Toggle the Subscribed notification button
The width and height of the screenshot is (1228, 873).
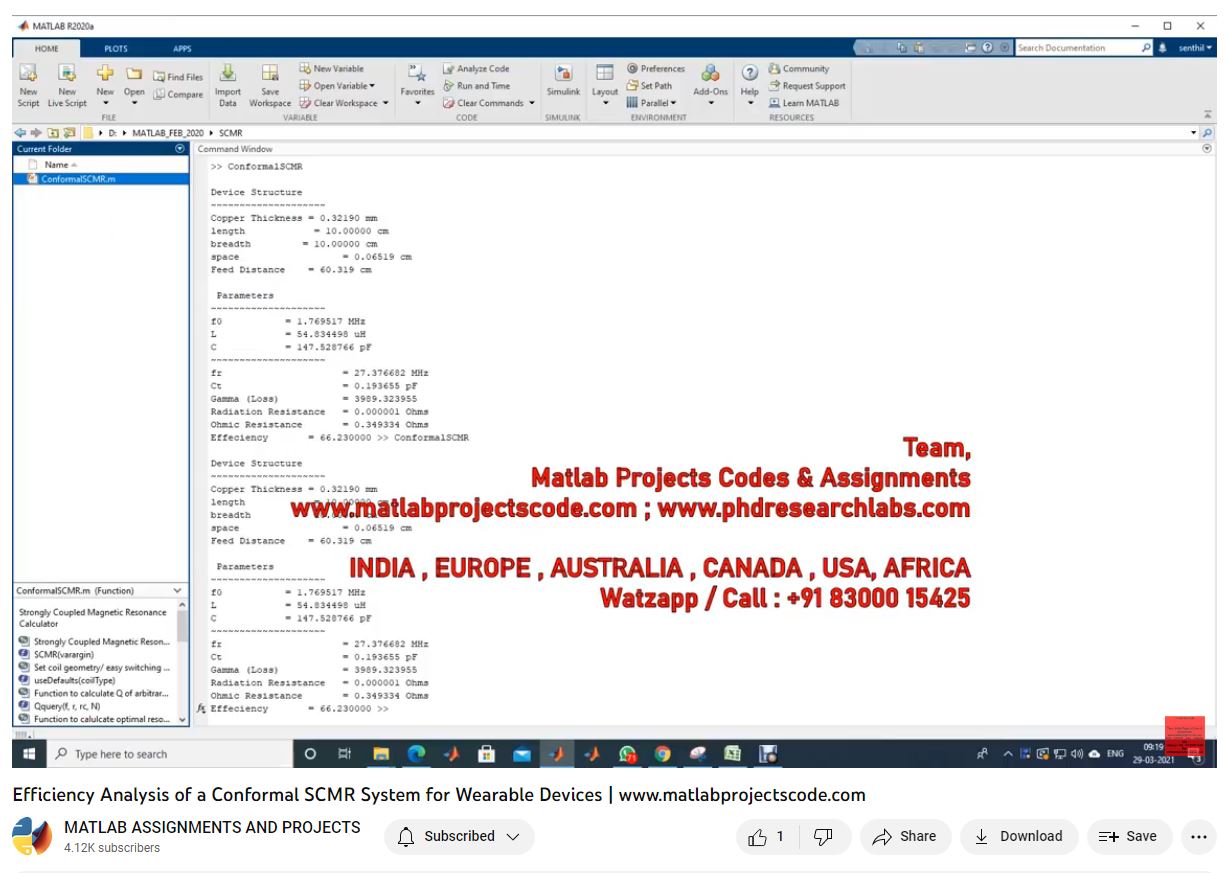click(x=459, y=837)
